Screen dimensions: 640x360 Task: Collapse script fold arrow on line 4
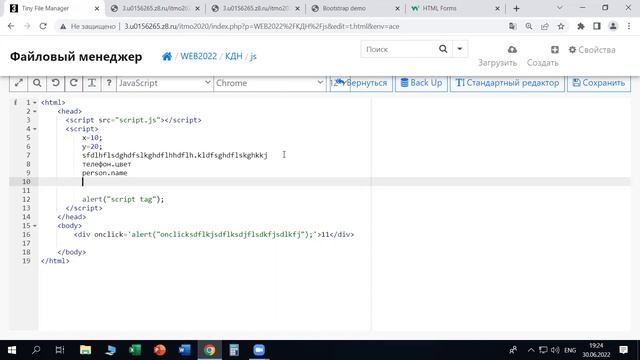tap(35, 129)
